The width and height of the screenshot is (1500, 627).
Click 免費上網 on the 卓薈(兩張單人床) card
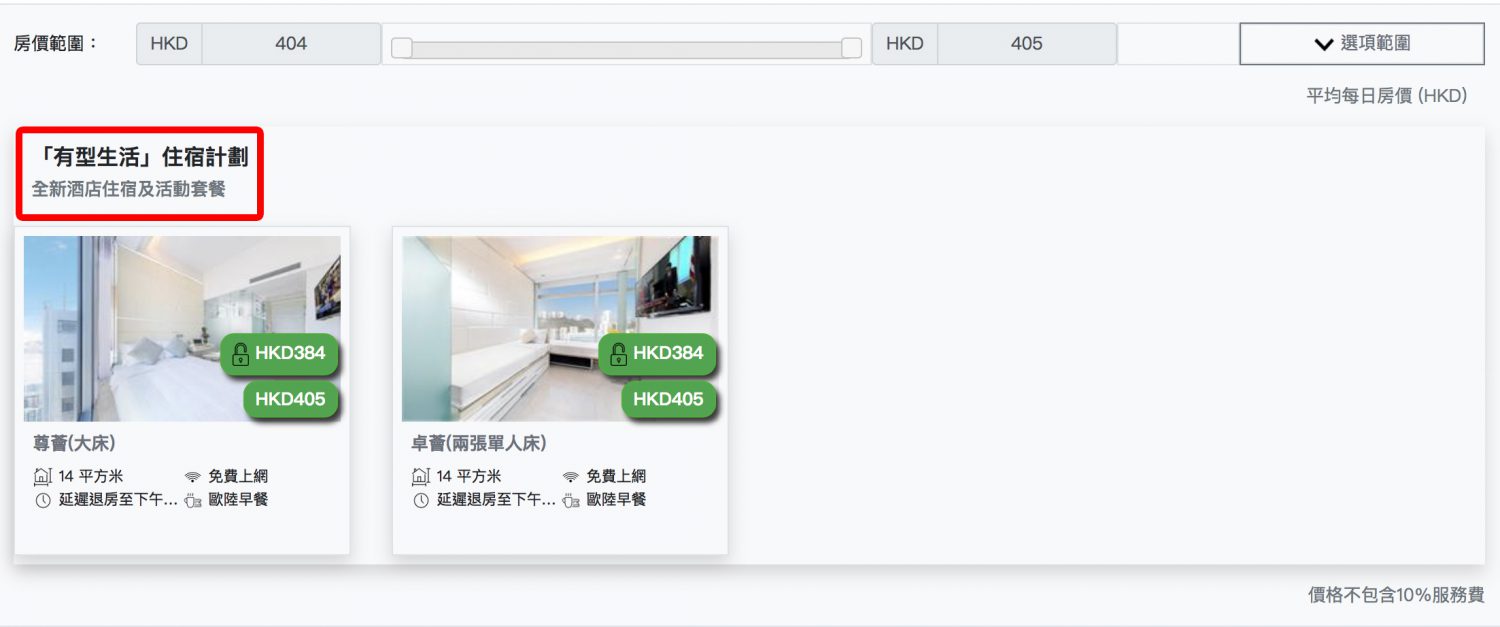[616, 477]
